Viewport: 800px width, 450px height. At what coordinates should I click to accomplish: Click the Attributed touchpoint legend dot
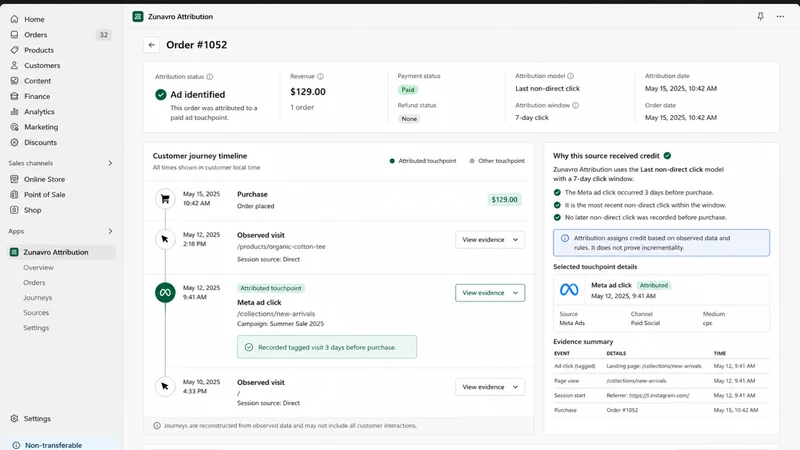[392, 161]
